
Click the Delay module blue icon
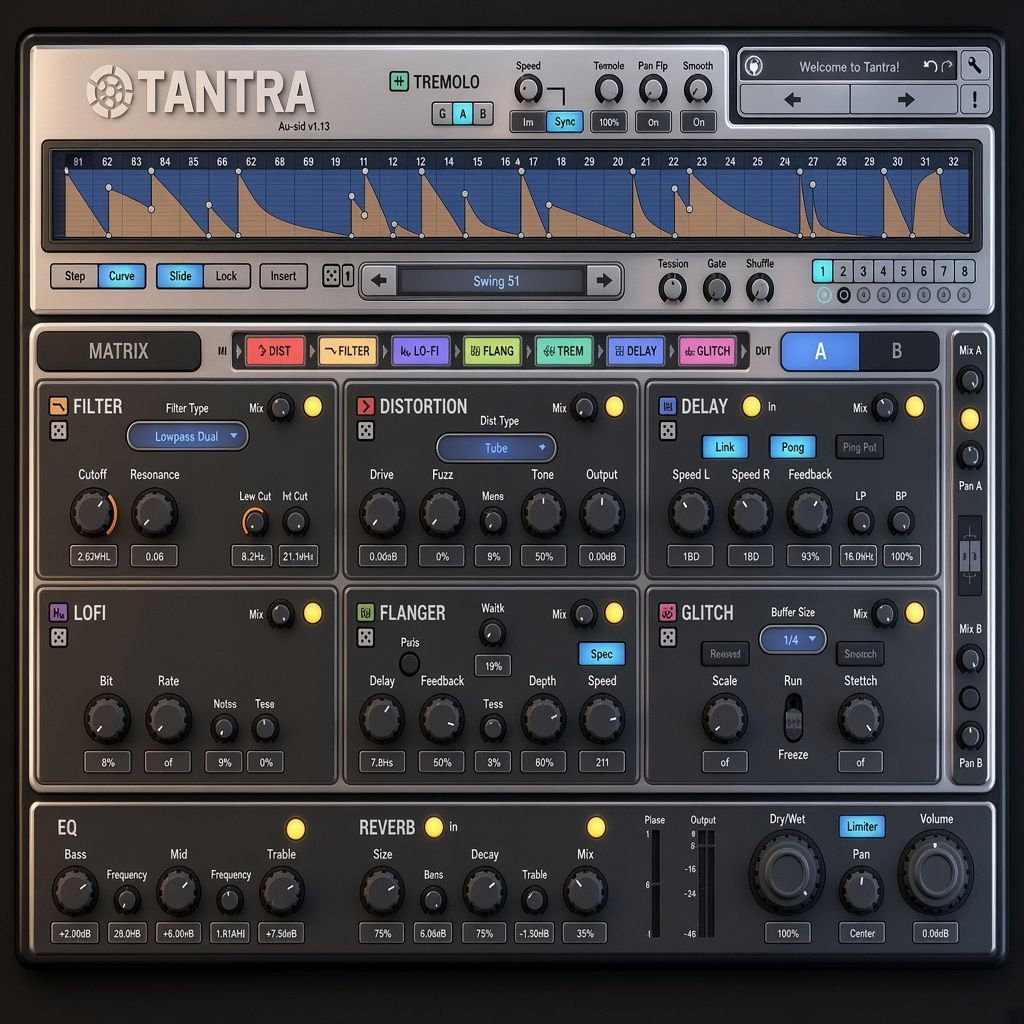point(667,406)
